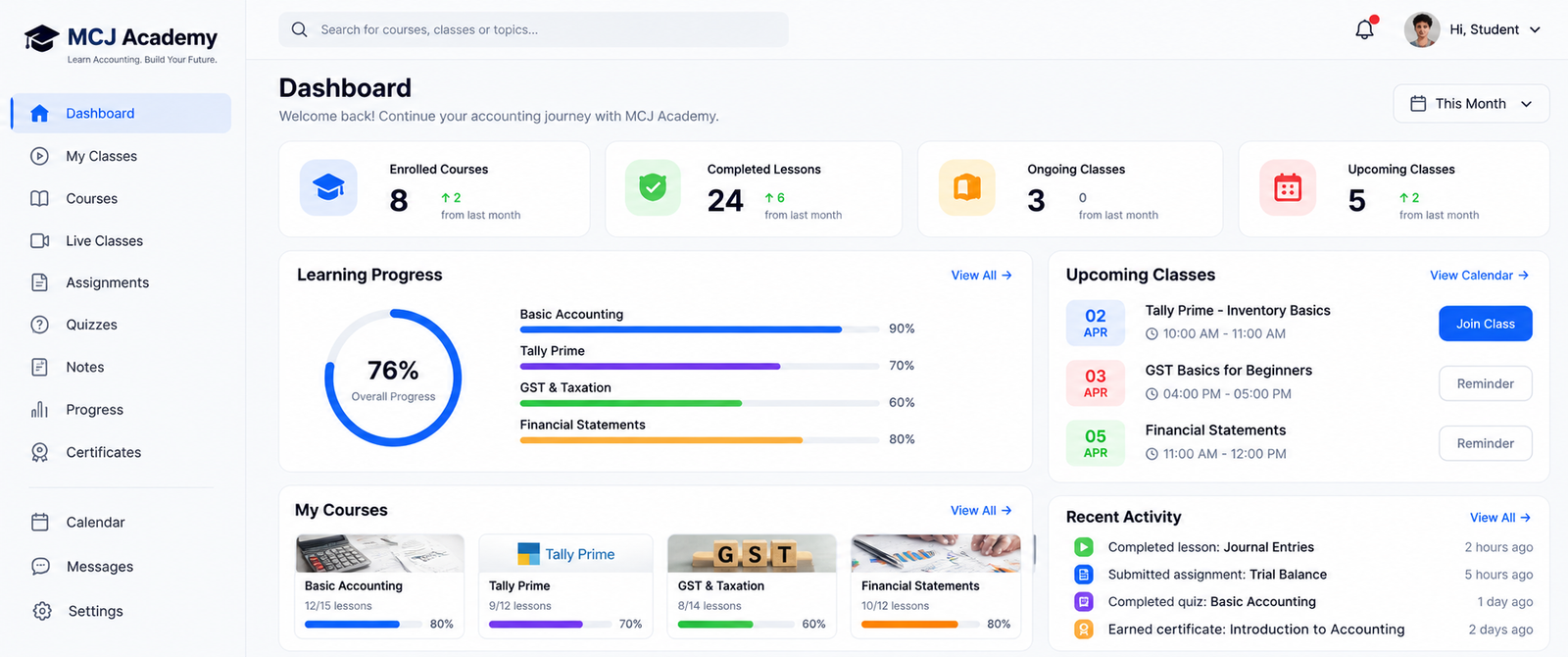This screenshot has width=1568, height=657.
Task: Click the Settings gear icon in sidebar
Action: 41,611
